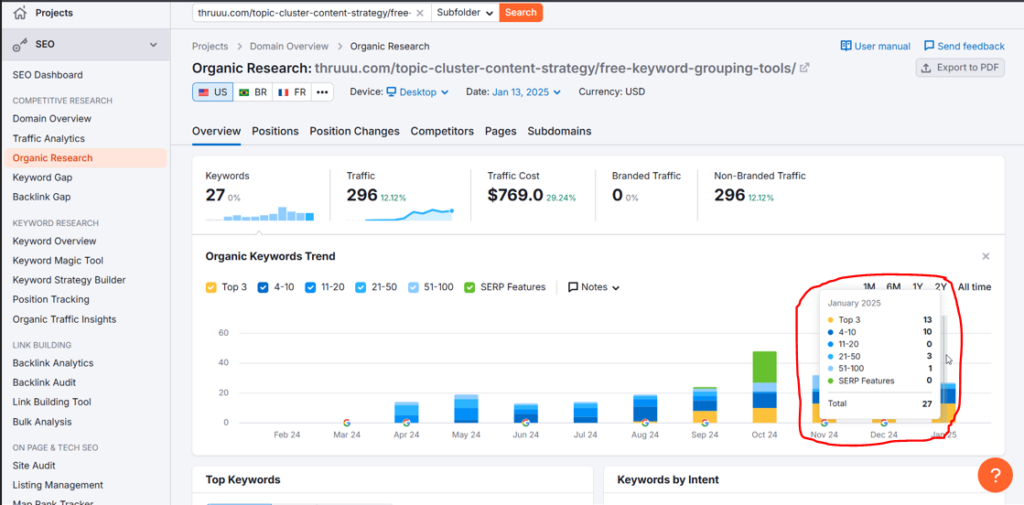
Task: Select the US database flag
Action: pos(212,92)
